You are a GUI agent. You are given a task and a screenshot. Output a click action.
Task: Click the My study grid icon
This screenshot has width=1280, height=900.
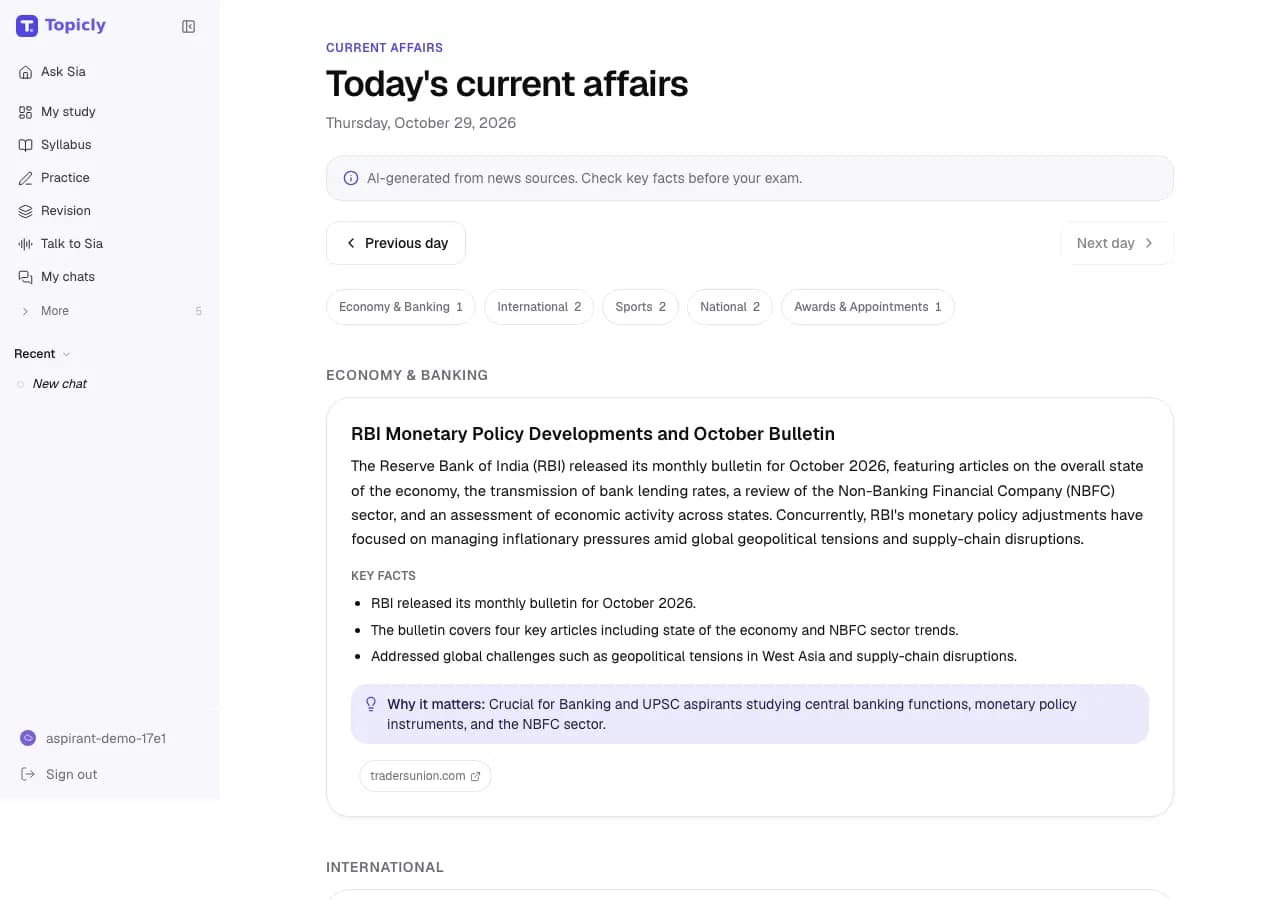pos(26,112)
